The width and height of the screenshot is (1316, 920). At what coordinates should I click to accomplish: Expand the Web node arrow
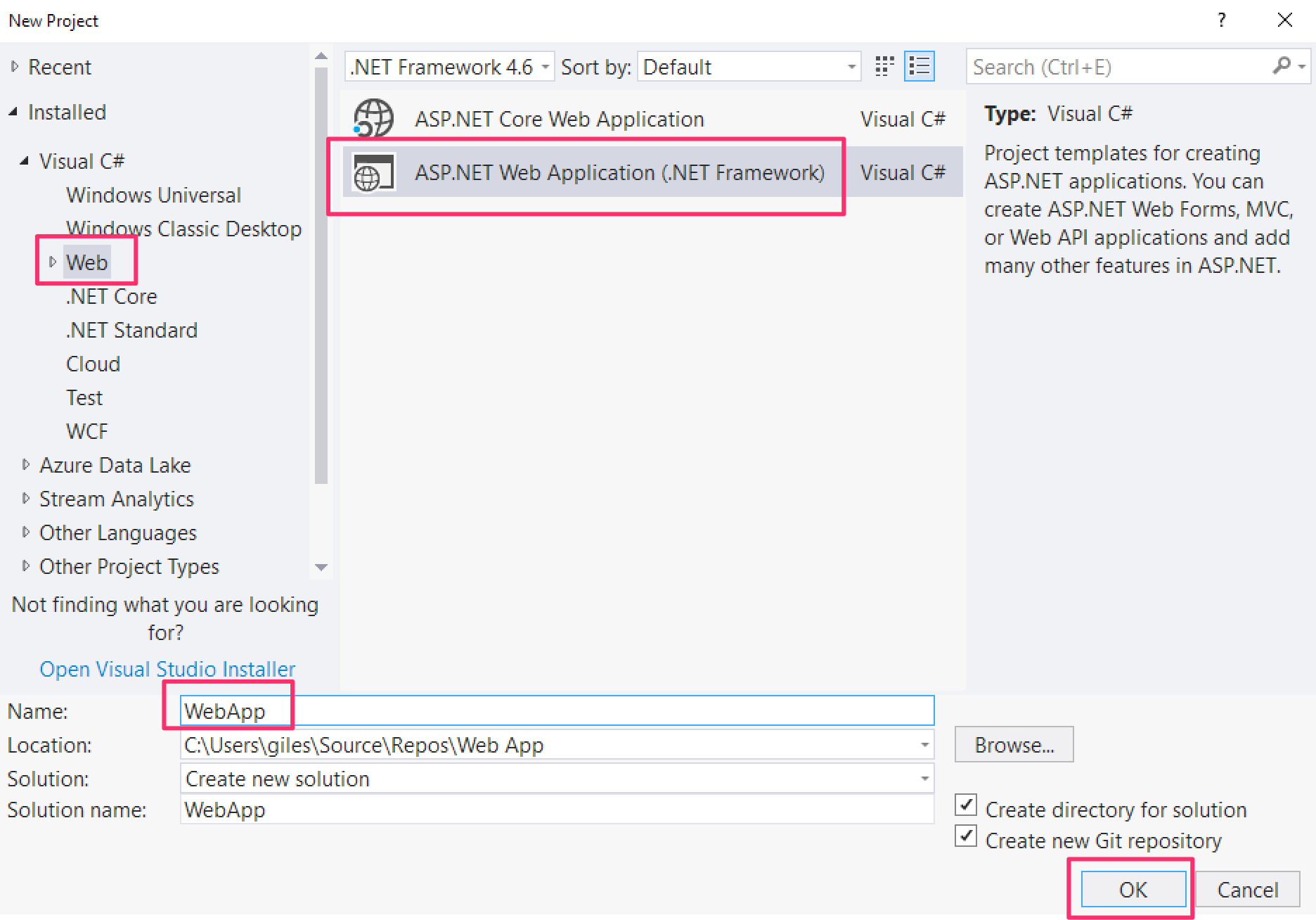click(x=53, y=262)
